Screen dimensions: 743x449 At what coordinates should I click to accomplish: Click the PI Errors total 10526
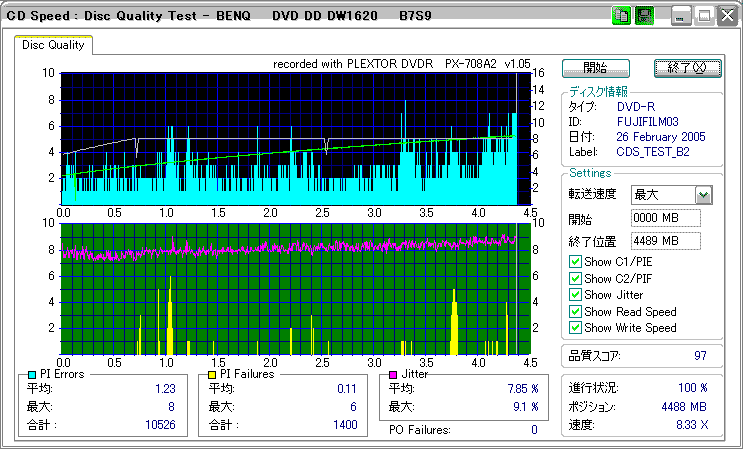(x=159, y=425)
